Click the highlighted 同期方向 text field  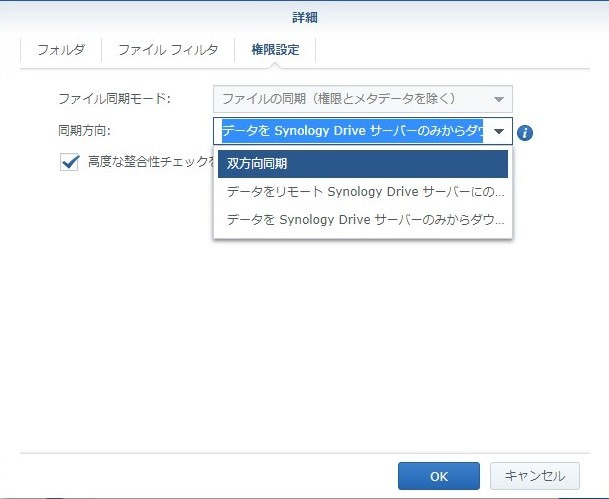click(350, 132)
